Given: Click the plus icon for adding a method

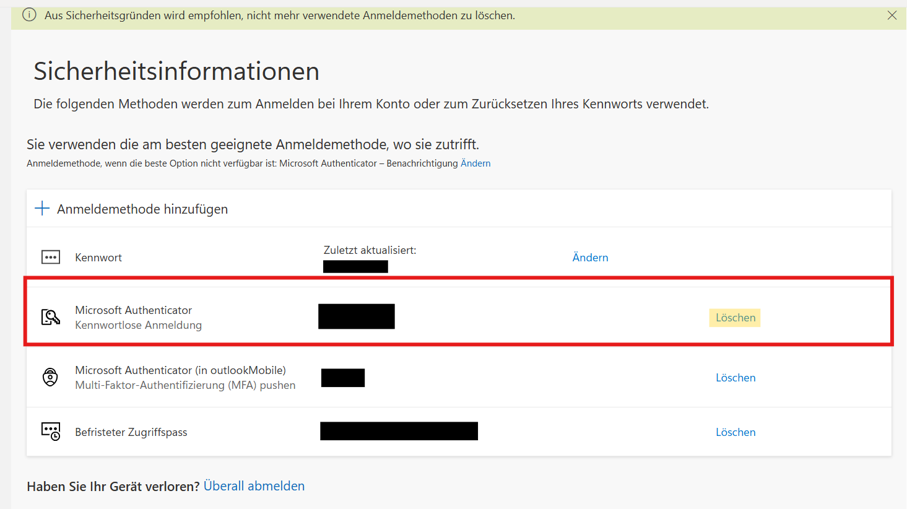Looking at the screenshot, I should tap(42, 208).
